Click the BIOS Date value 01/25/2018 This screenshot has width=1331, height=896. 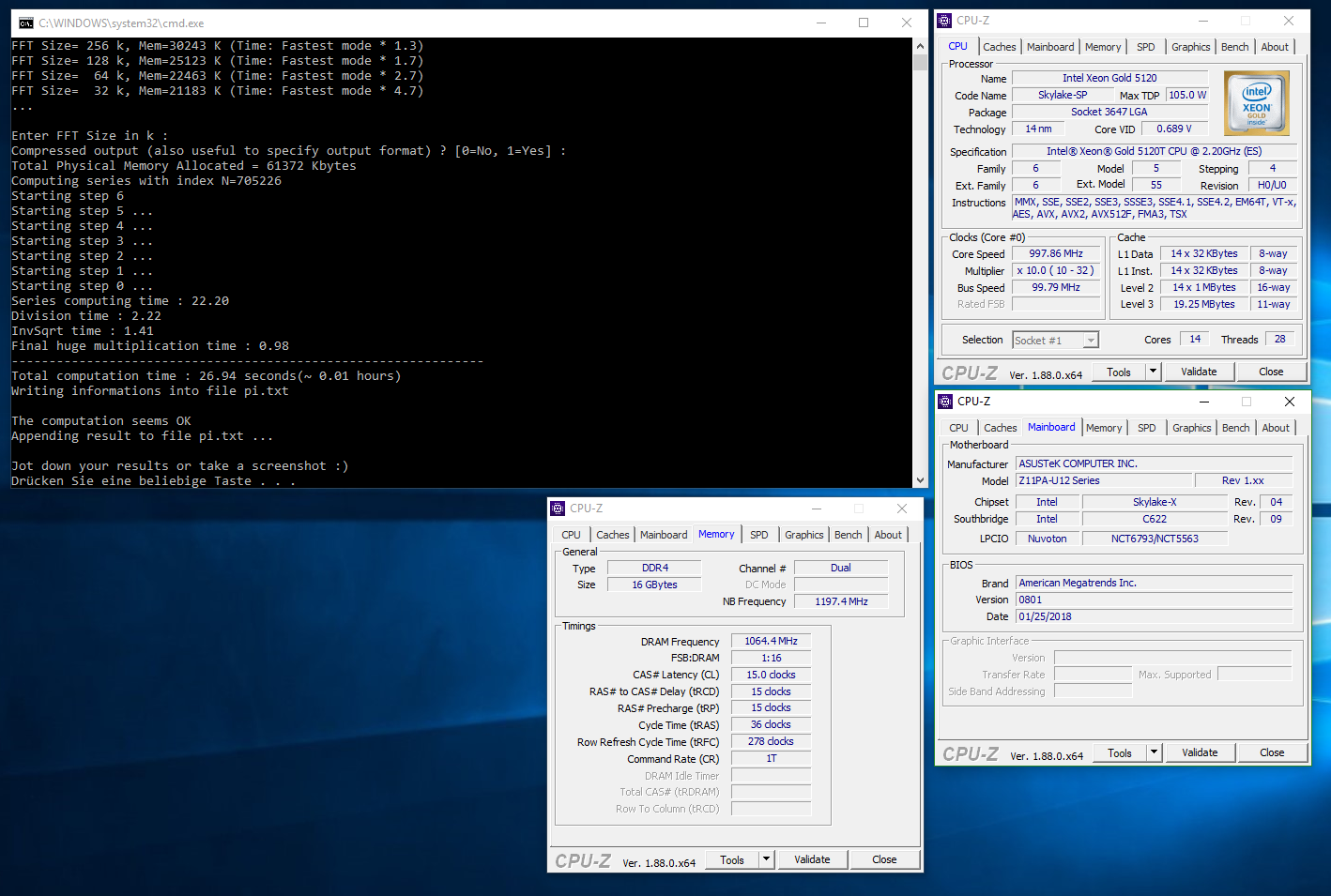pyautogui.click(x=1155, y=616)
